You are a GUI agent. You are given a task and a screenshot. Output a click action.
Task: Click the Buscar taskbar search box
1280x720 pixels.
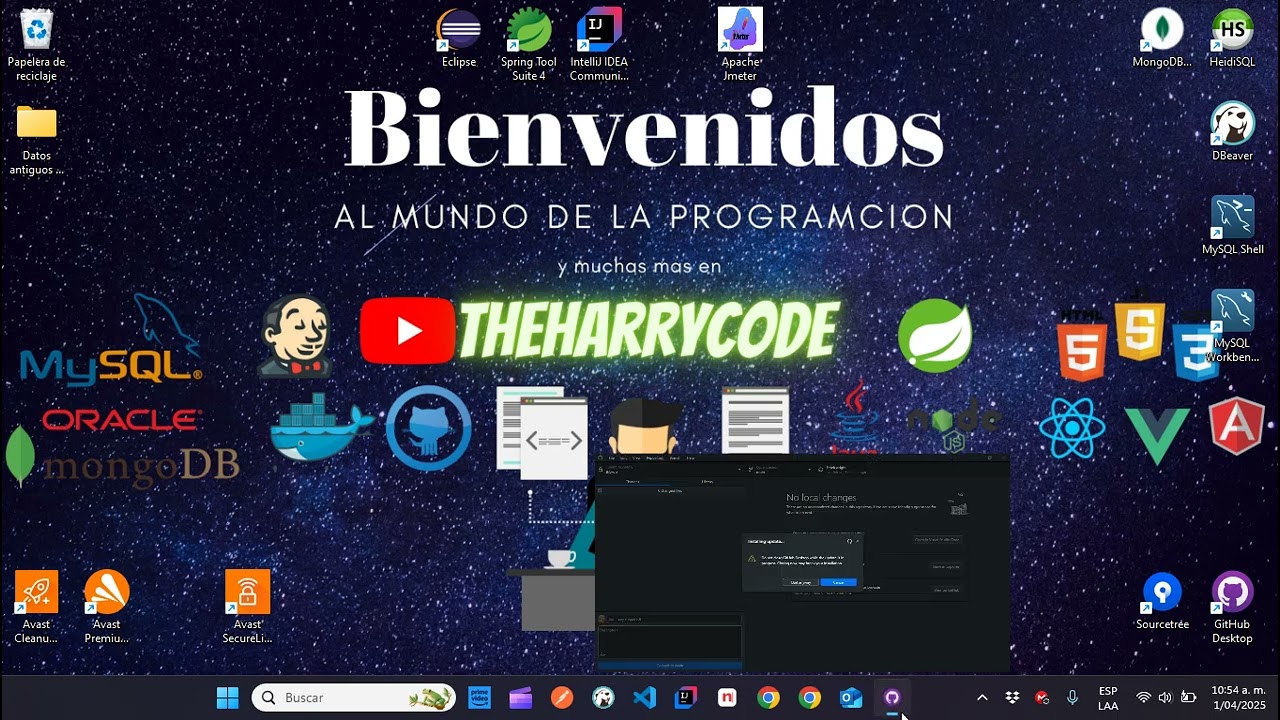pos(354,697)
